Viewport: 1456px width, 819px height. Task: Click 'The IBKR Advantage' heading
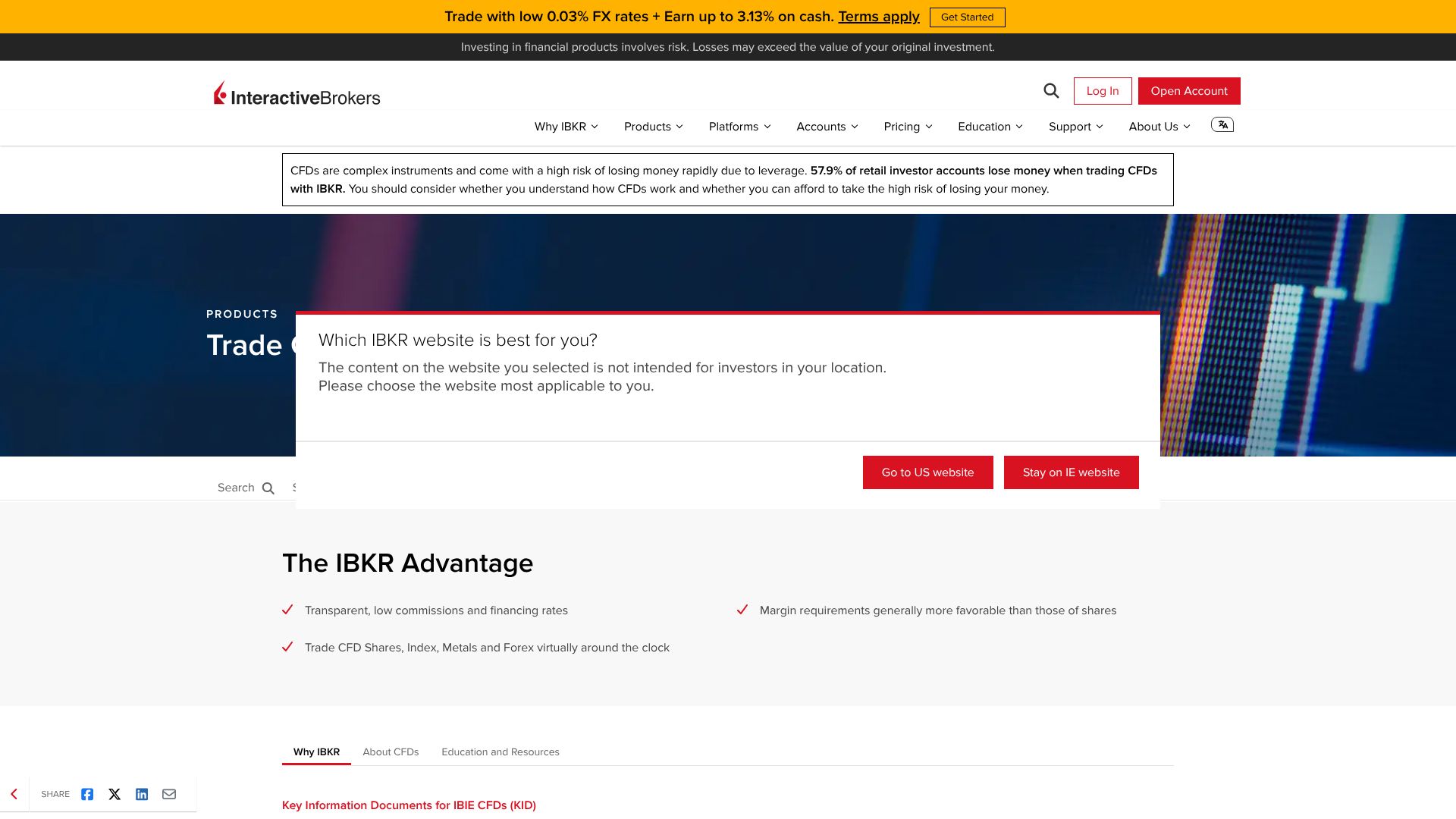(x=408, y=563)
